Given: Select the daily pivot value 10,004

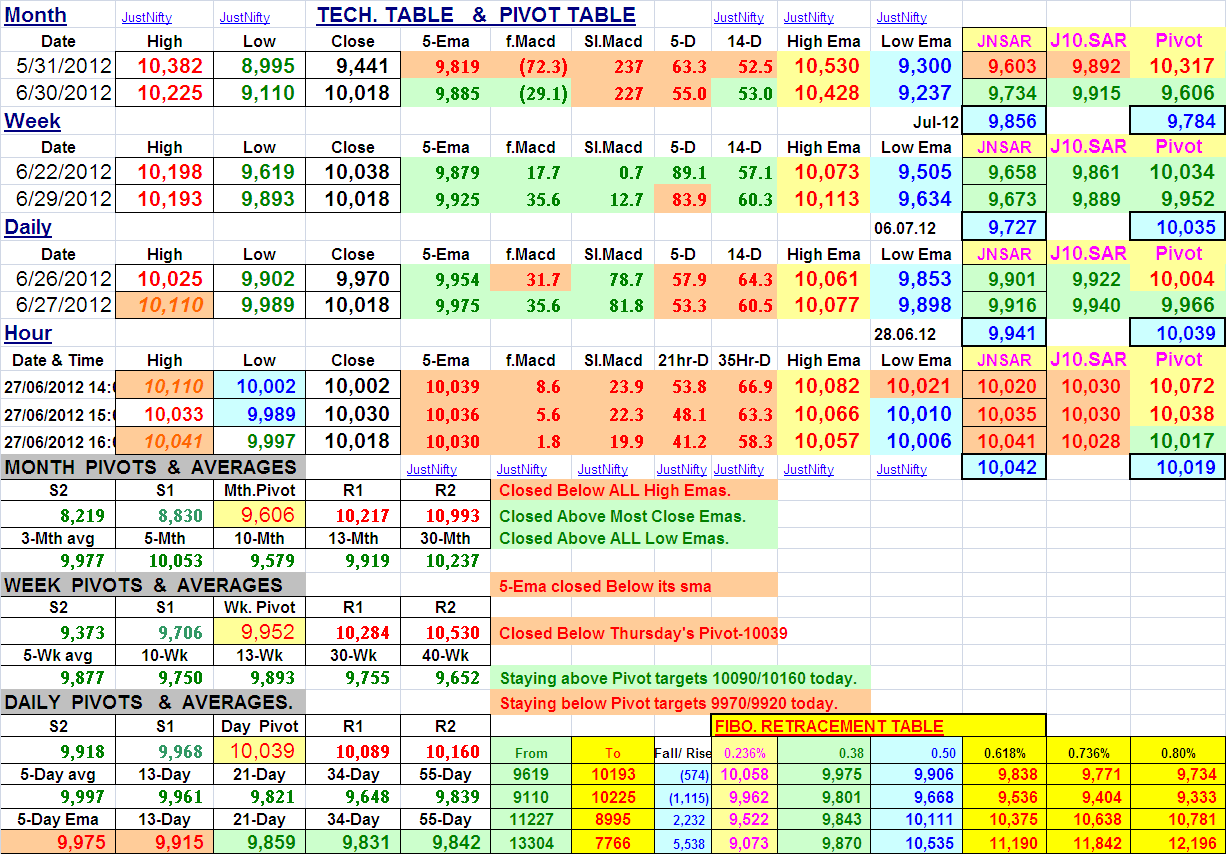Looking at the screenshot, I should [x=1178, y=279].
